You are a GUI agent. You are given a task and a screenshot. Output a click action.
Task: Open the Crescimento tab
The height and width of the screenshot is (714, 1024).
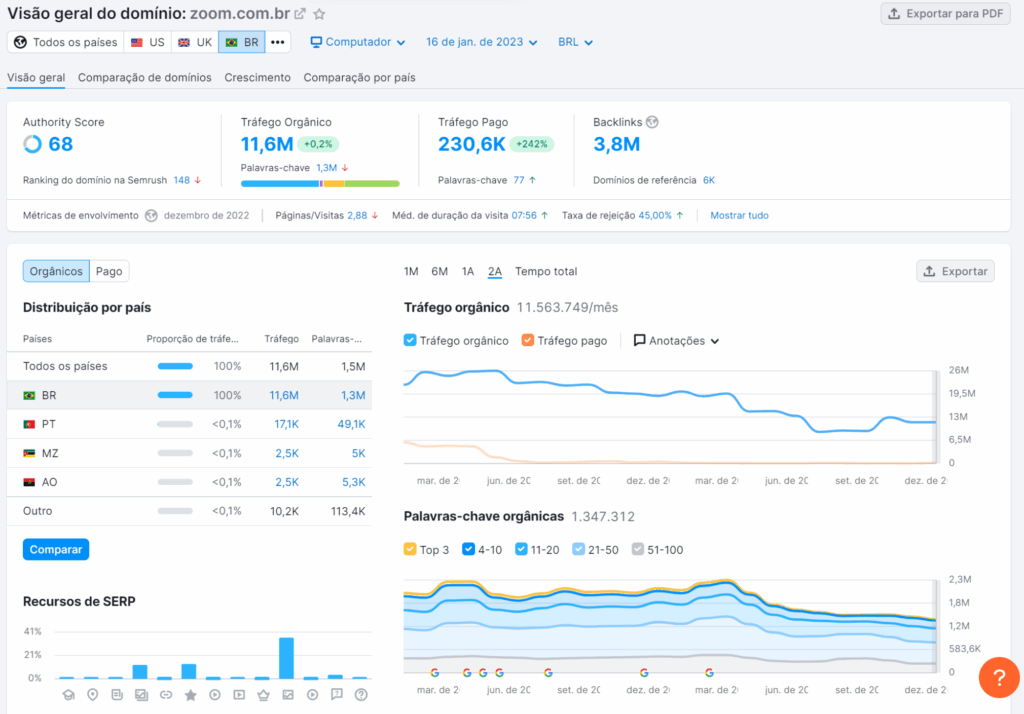click(x=257, y=77)
